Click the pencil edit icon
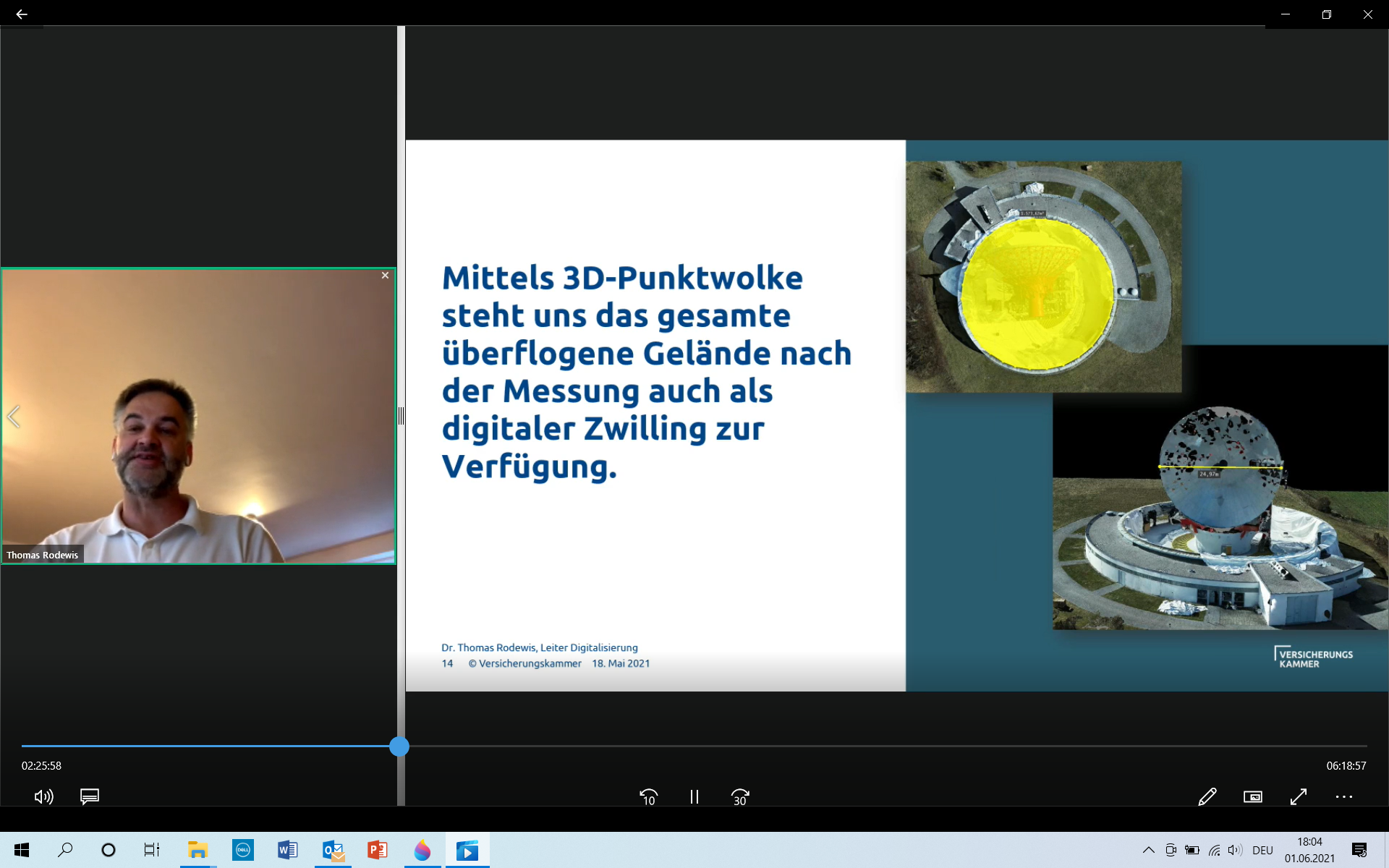 (x=1207, y=796)
